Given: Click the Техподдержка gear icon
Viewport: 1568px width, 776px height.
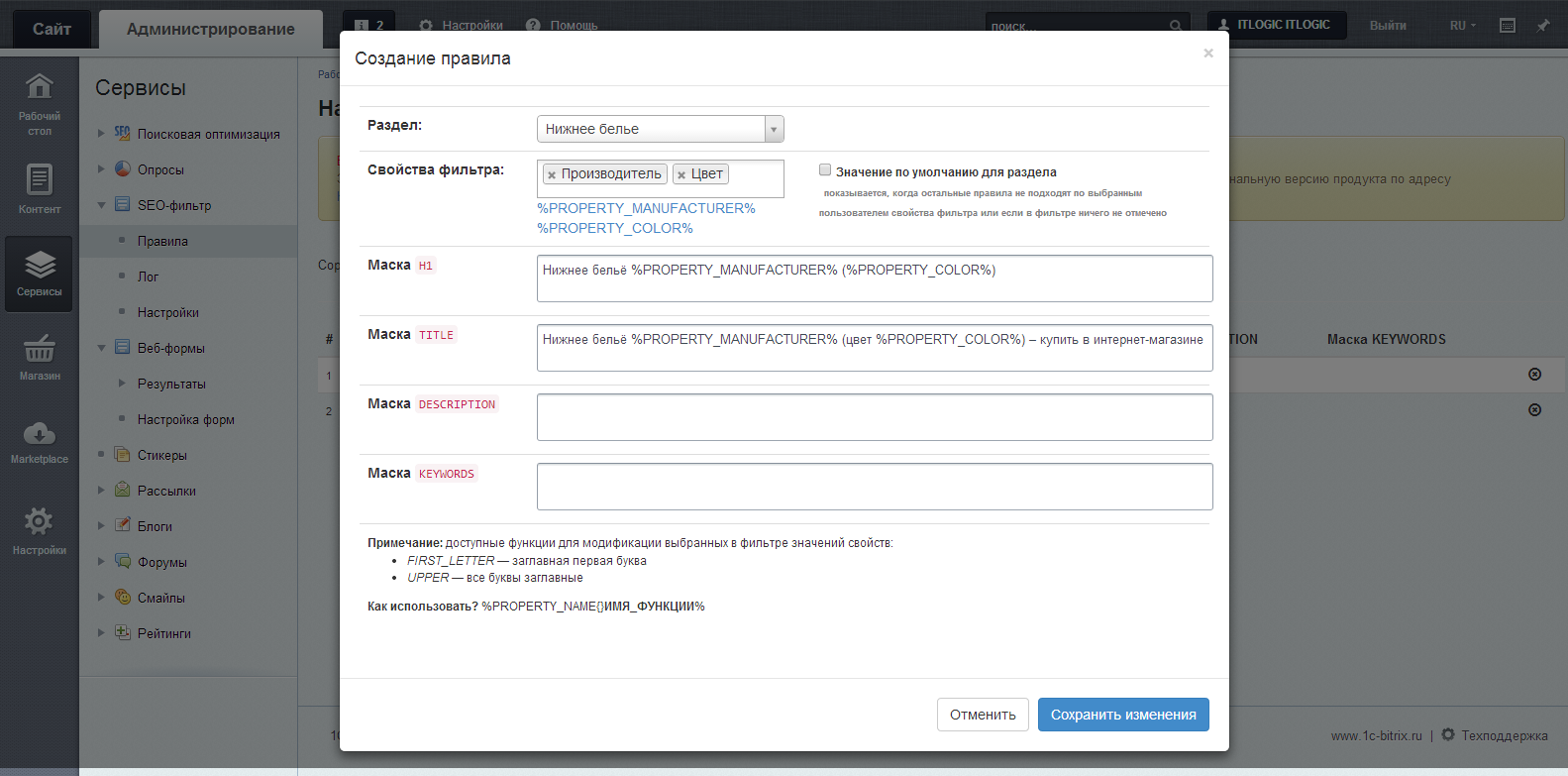Looking at the screenshot, I should point(1448,734).
